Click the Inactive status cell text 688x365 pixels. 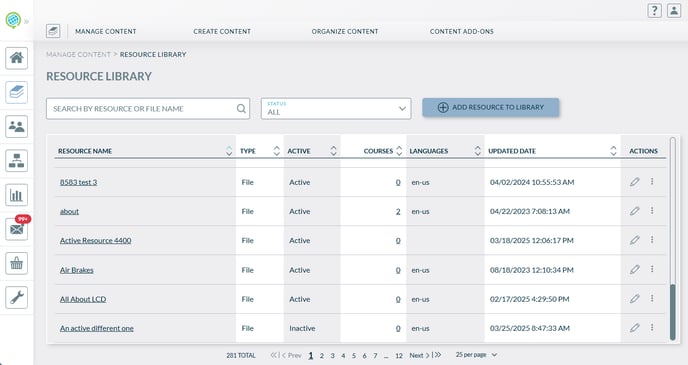[x=302, y=328]
